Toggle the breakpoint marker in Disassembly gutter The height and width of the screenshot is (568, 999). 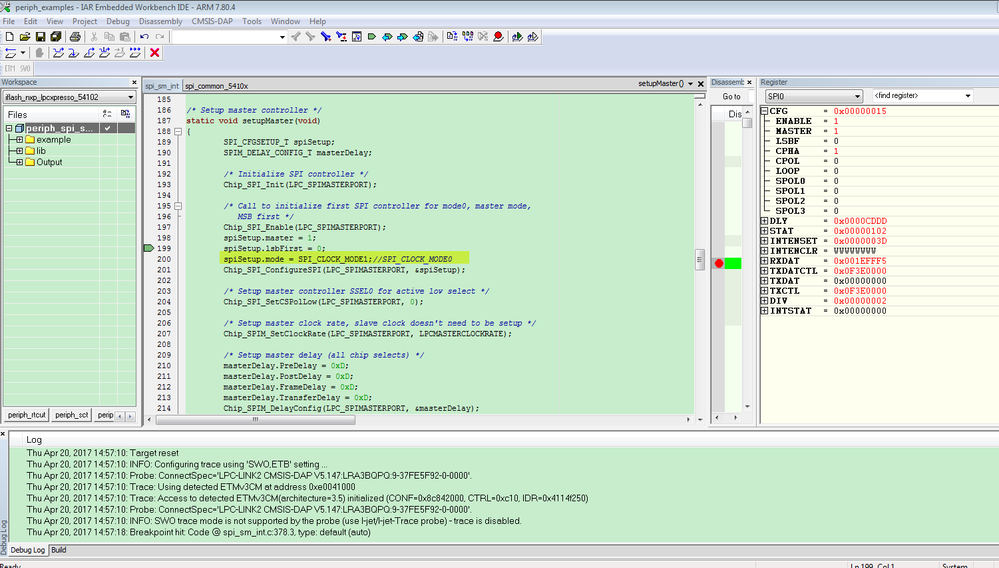(x=719, y=263)
